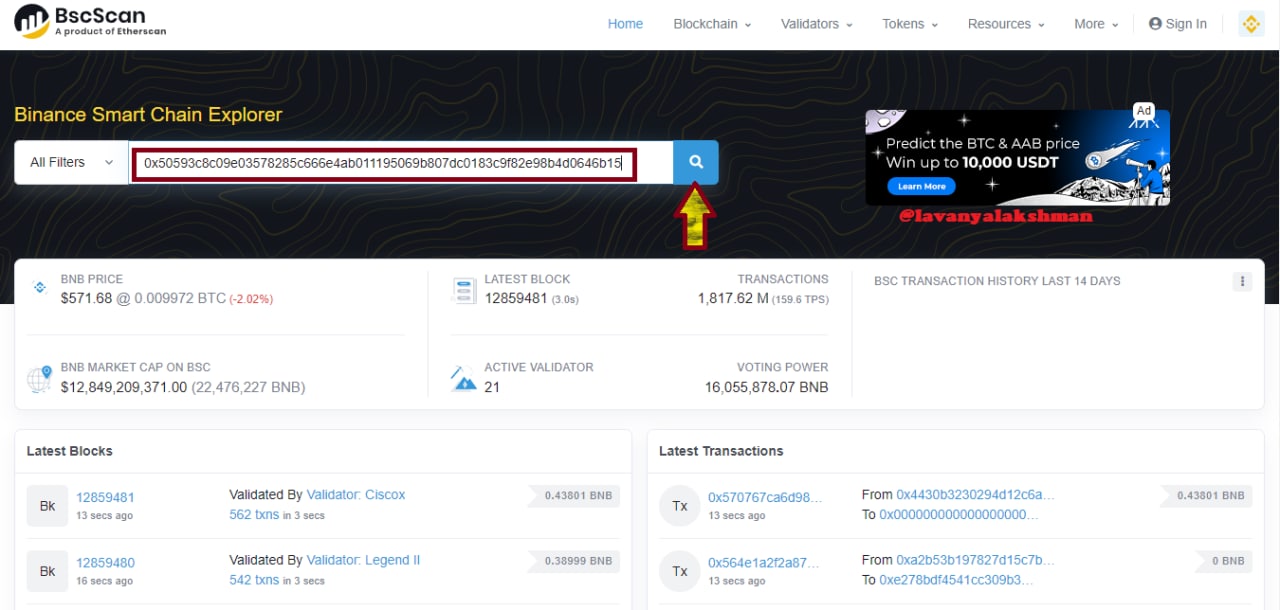Open block 12859481 link
Screen dimensions: 1280x610
pos(105,497)
